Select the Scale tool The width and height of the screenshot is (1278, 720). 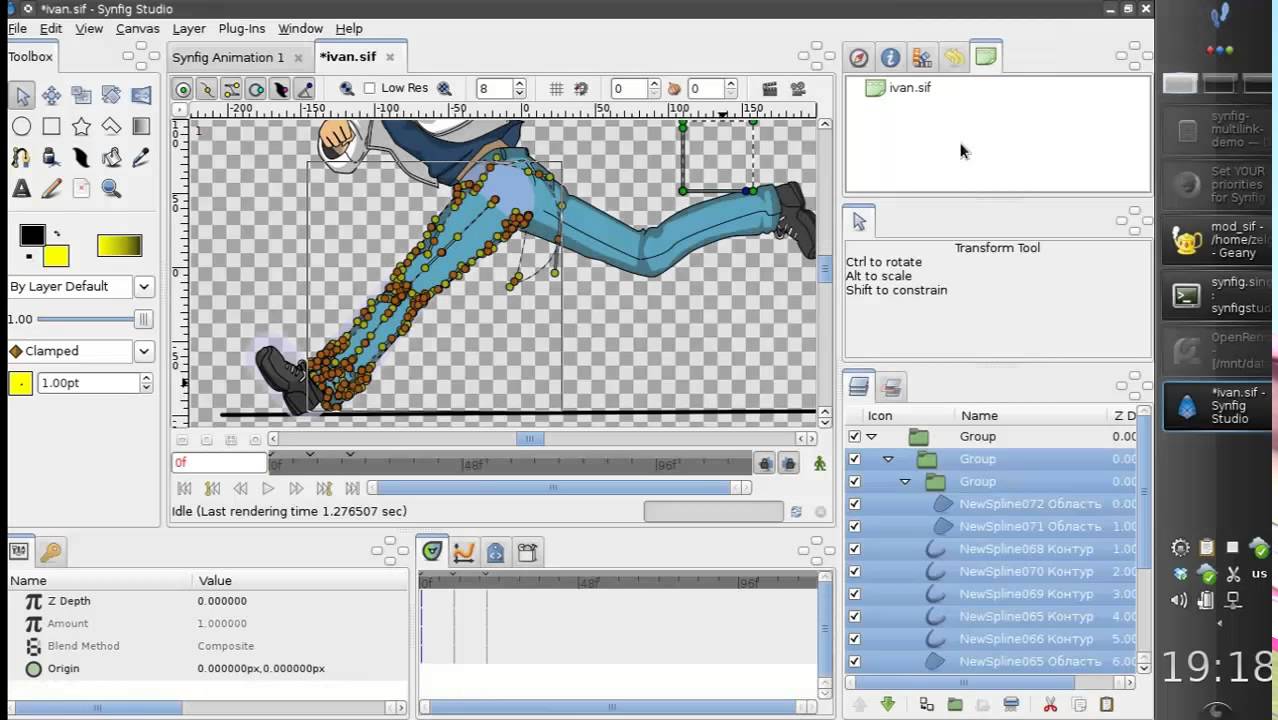pyautogui.click(x=81, y=96)
